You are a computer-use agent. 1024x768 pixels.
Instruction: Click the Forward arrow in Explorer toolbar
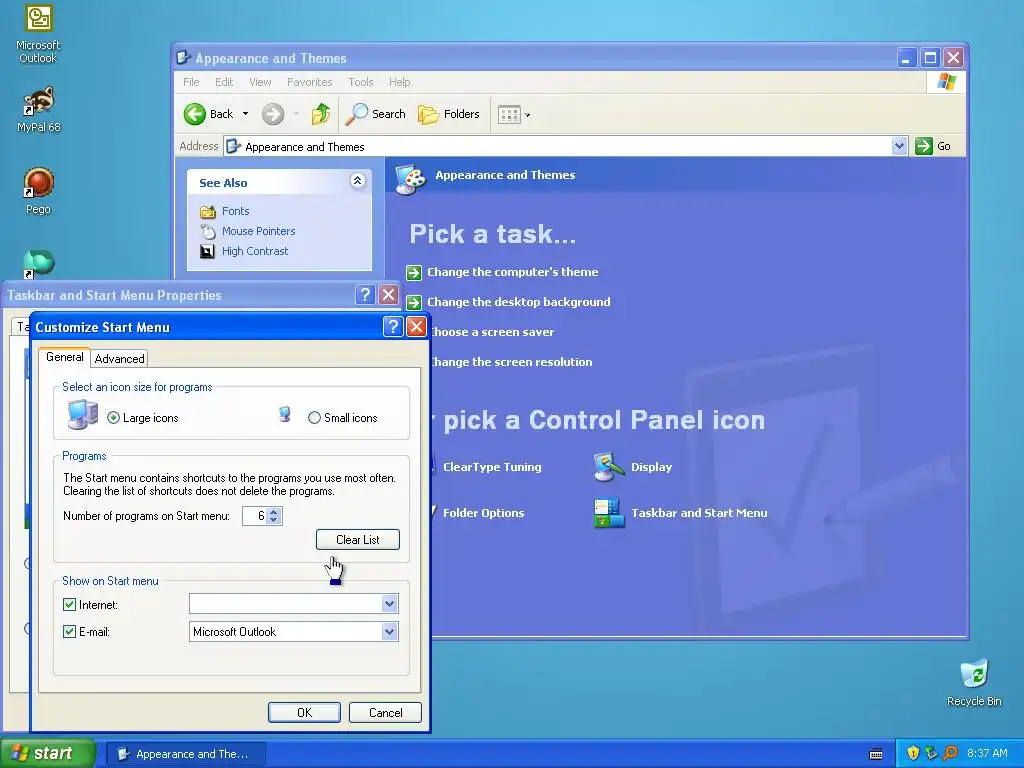point(273,114)
